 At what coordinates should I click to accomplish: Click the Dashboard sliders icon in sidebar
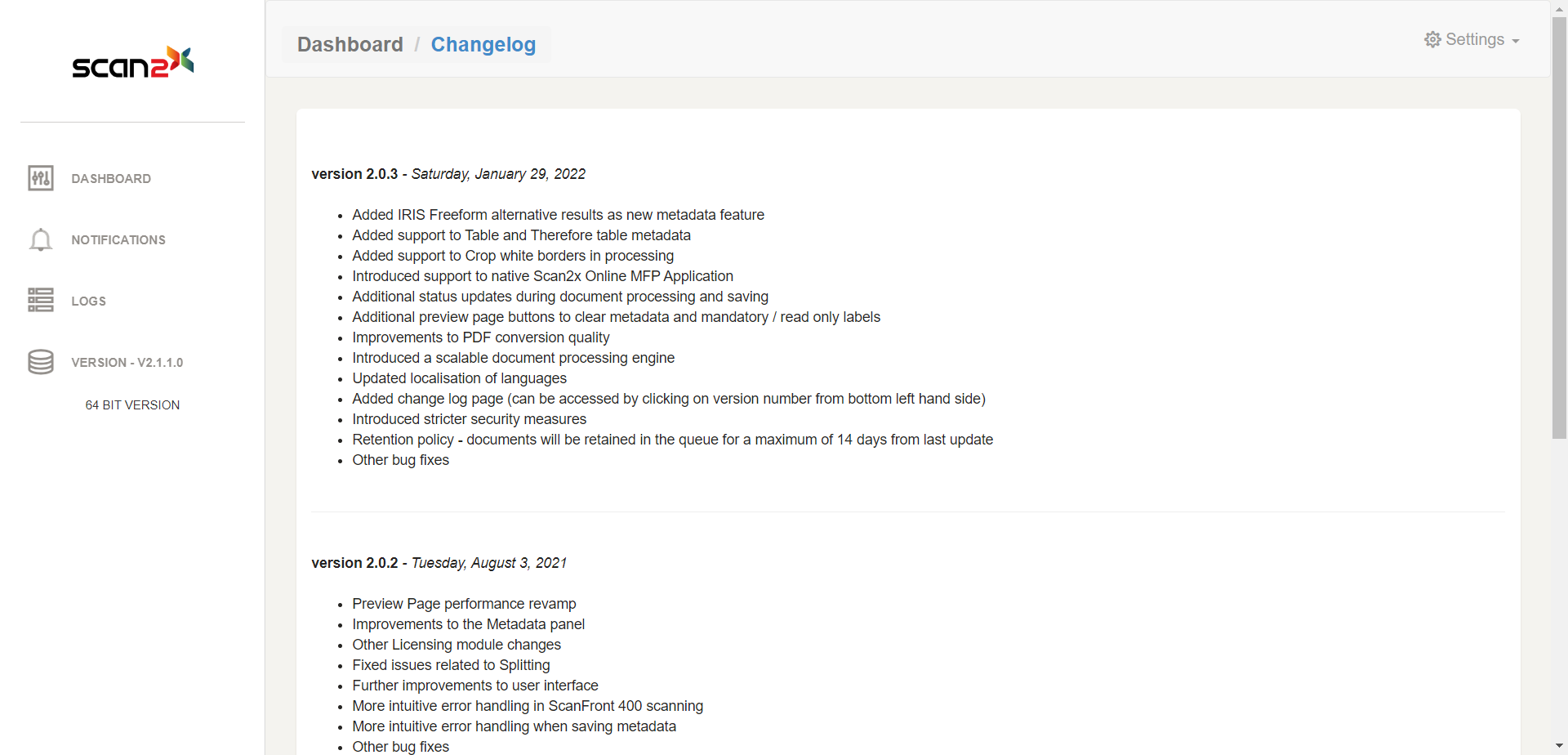41,178
